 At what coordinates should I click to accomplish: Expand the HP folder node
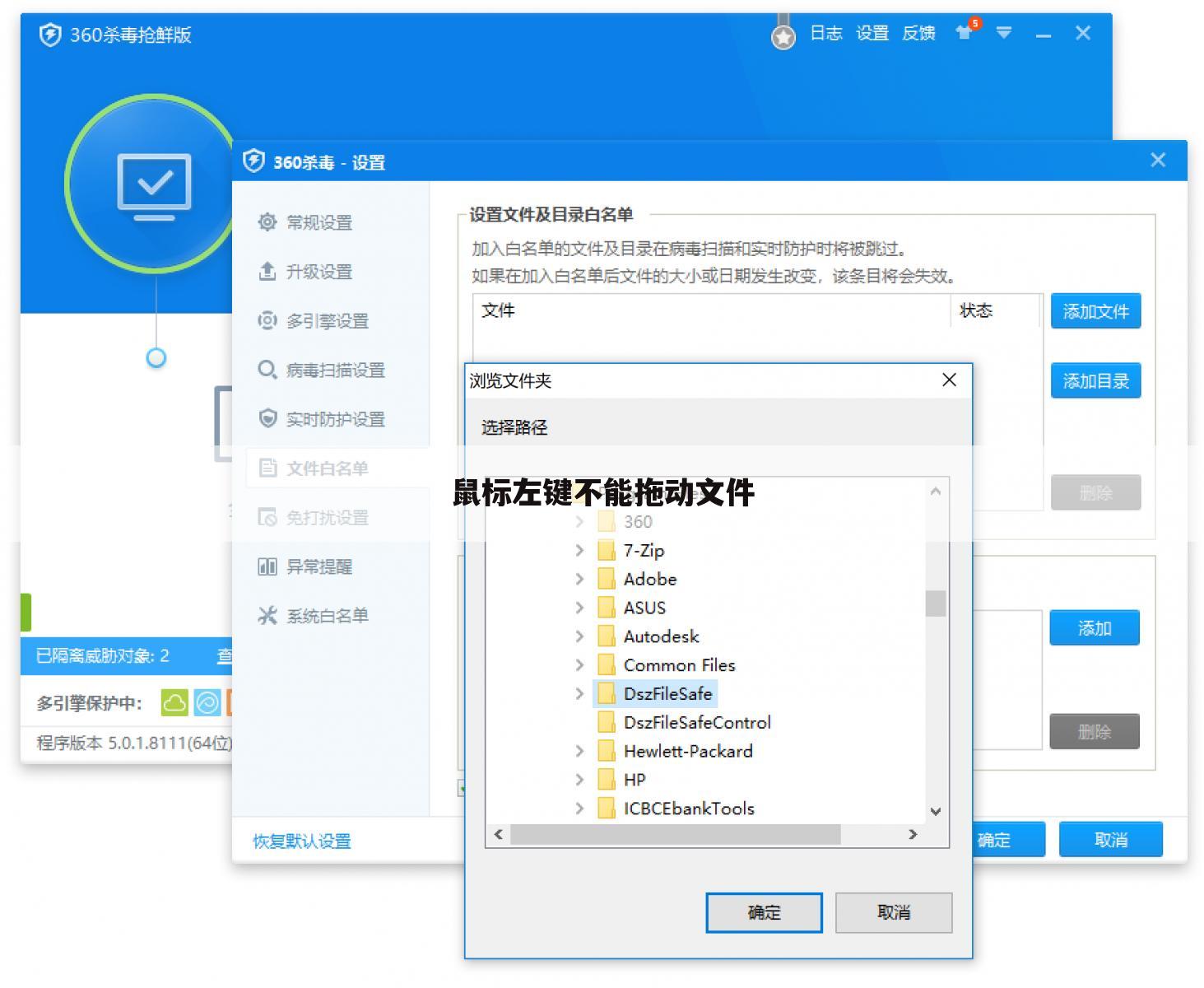tap(579, 780)
